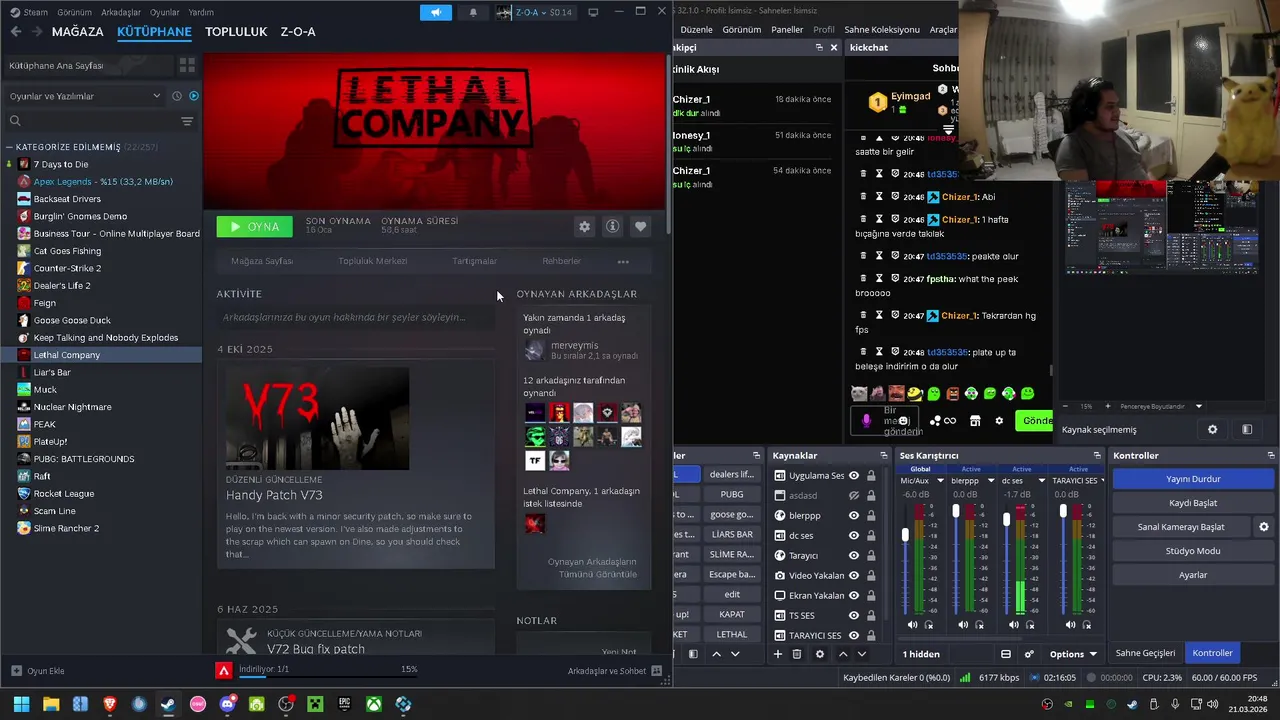
Task: Delete selected source trash icon
Action: click(797, 654)
